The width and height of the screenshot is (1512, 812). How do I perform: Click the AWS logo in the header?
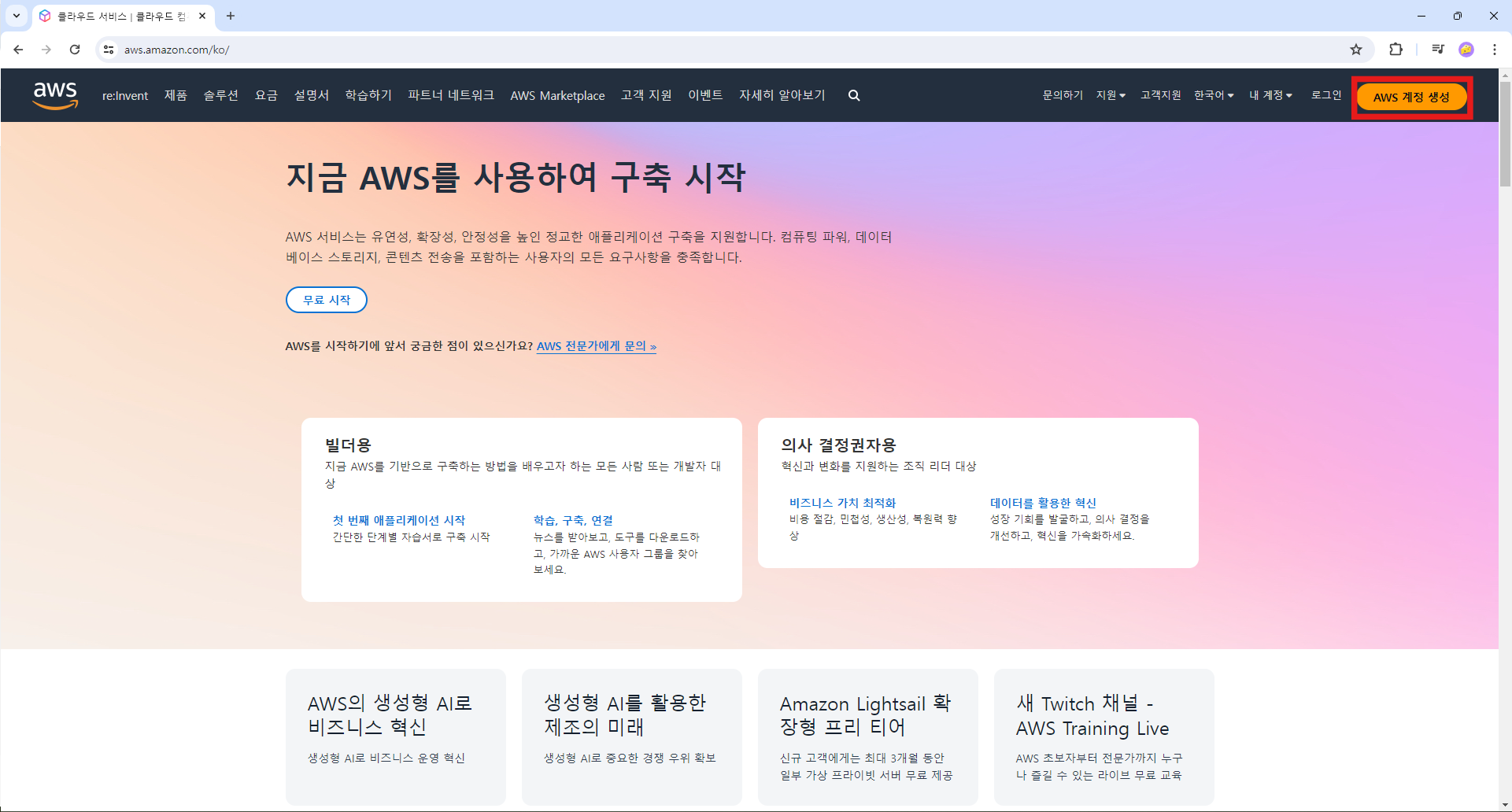pos(55,95)
